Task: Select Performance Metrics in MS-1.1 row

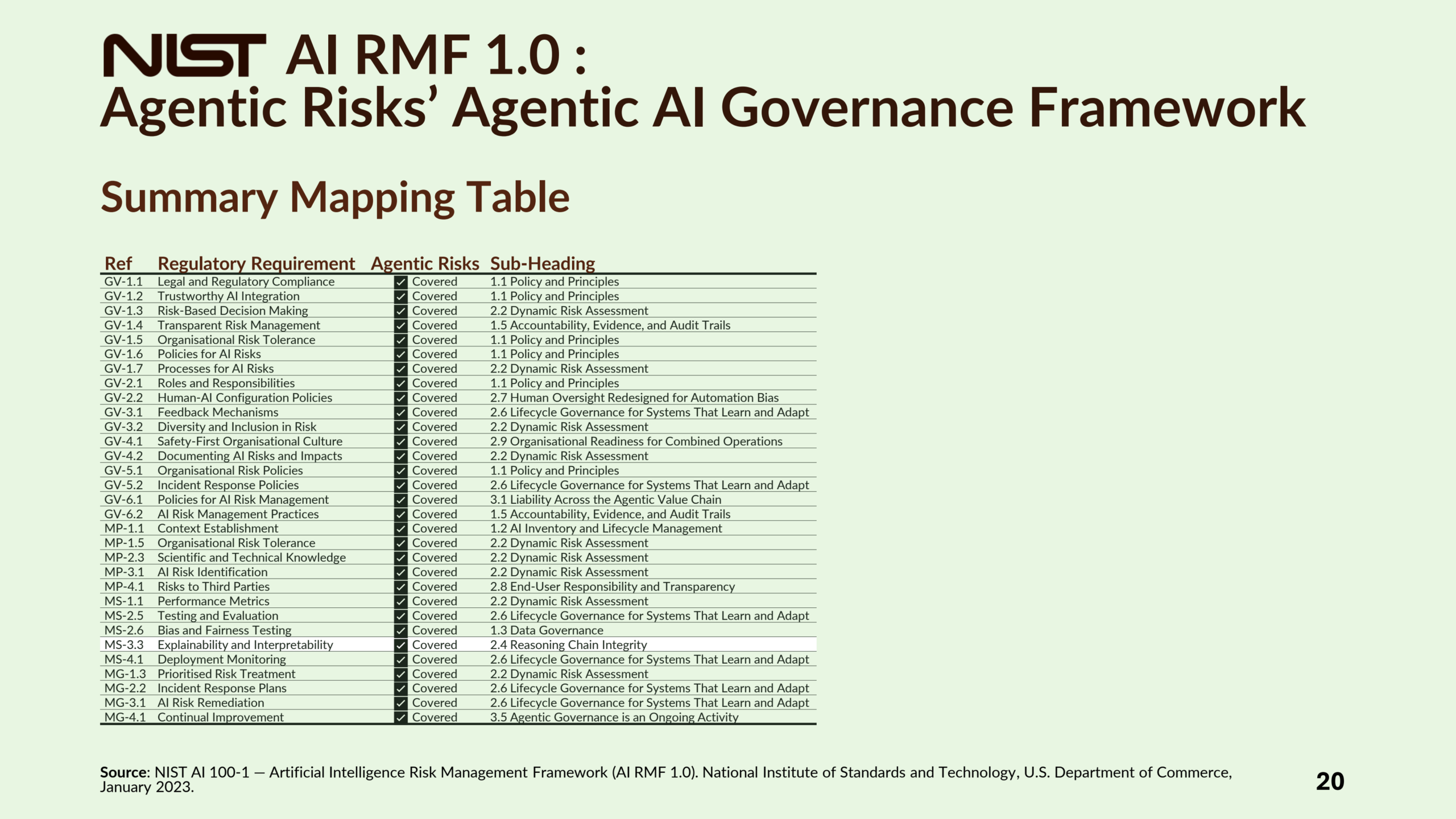Action: click(x=213, y=601)
